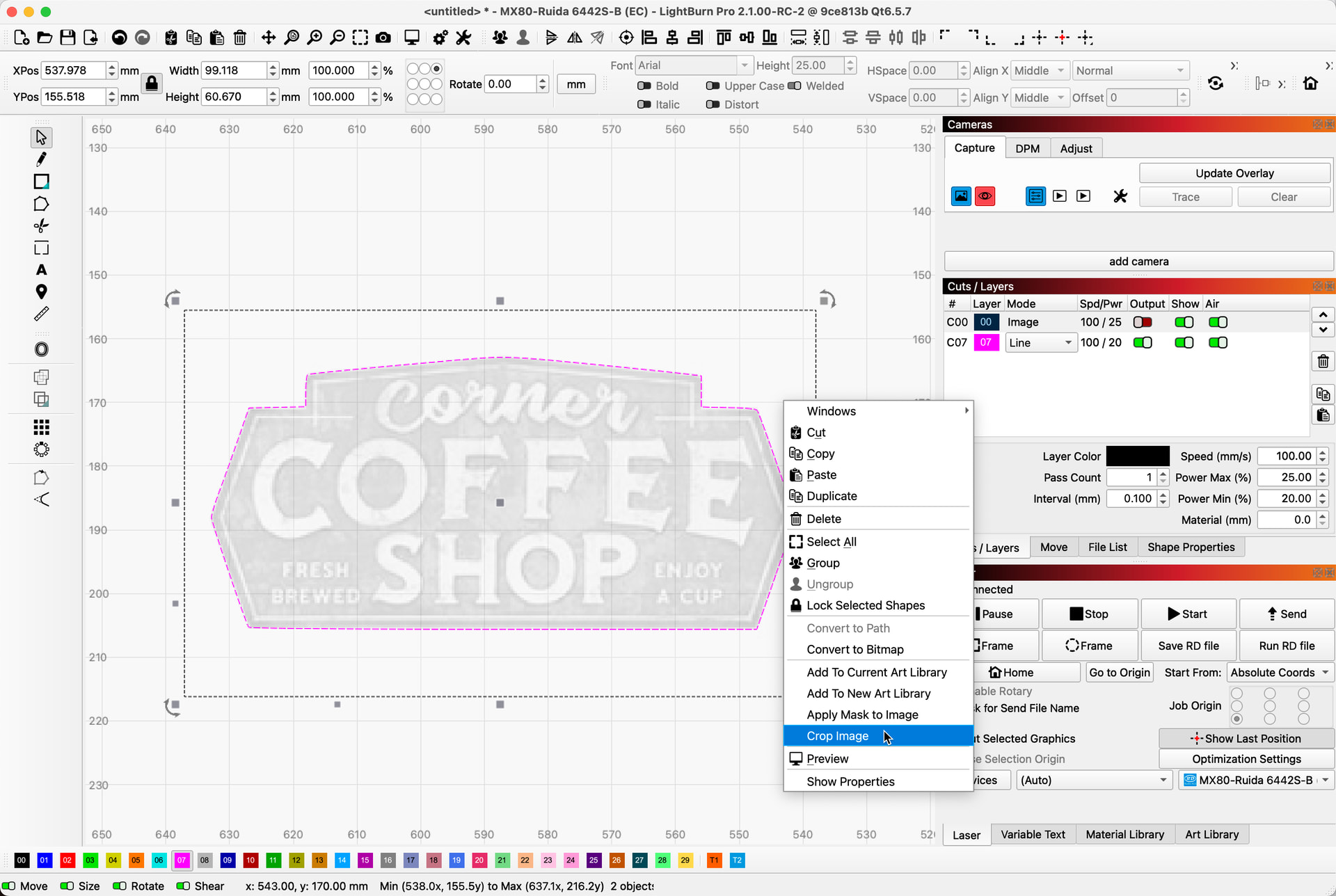The image size is (1336, 896).
Task: Click the XPos input field
Action: (x=73, y=70)
